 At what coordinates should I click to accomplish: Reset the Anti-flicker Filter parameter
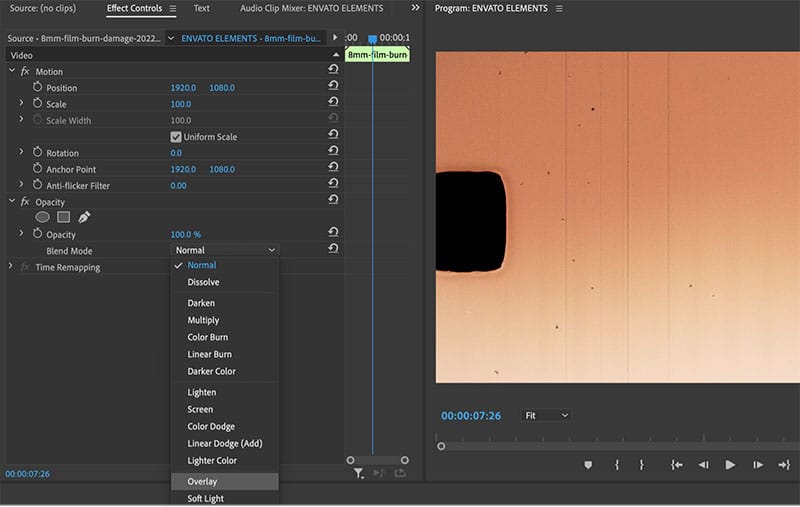tap(333, 183)
